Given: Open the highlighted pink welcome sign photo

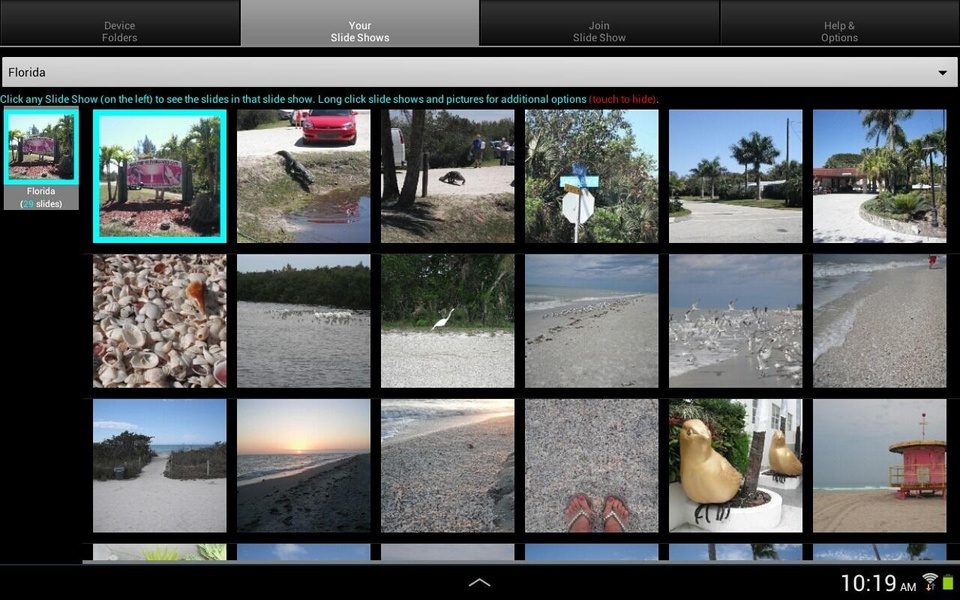Looking at the screenshot, I should point(160,176).
